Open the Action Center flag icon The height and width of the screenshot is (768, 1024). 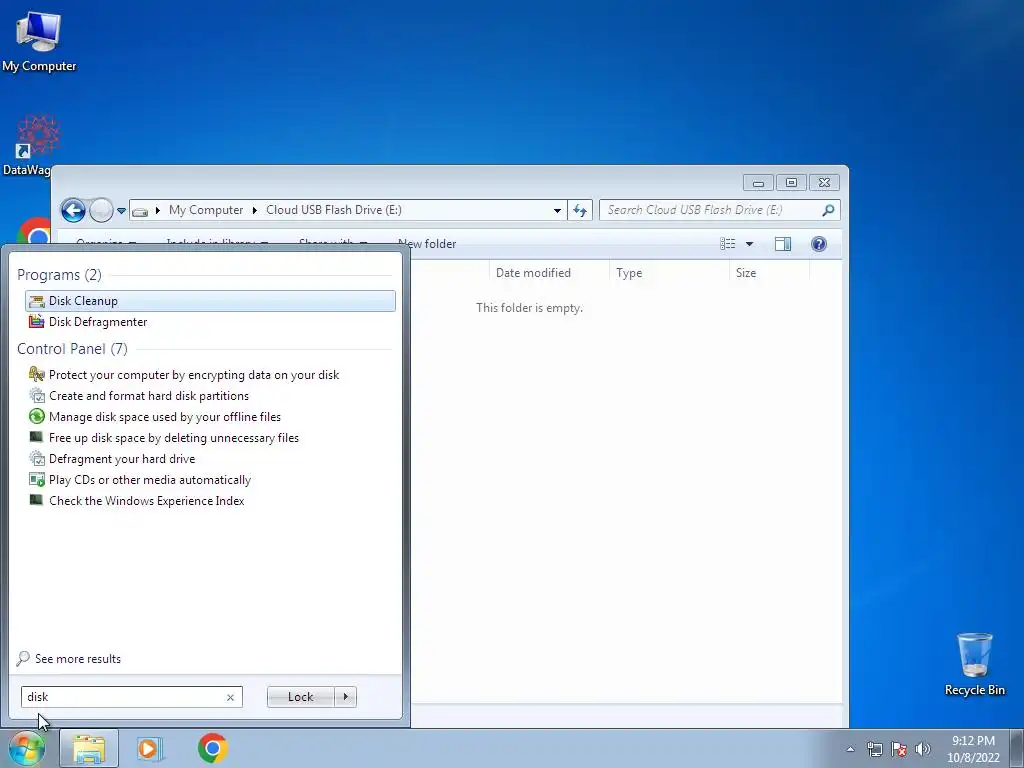[899, 749]
